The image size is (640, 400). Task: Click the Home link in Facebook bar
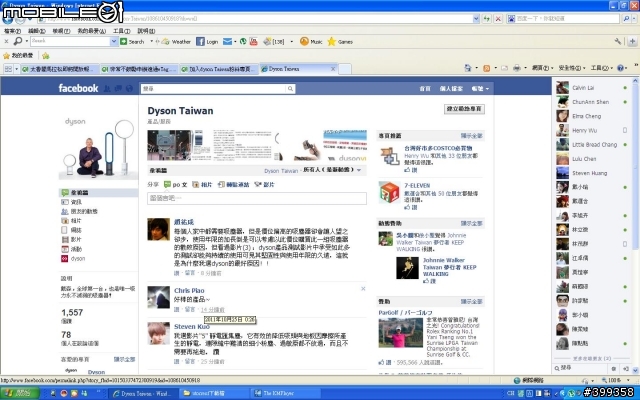pyautogui.click(x=425, y=89)
